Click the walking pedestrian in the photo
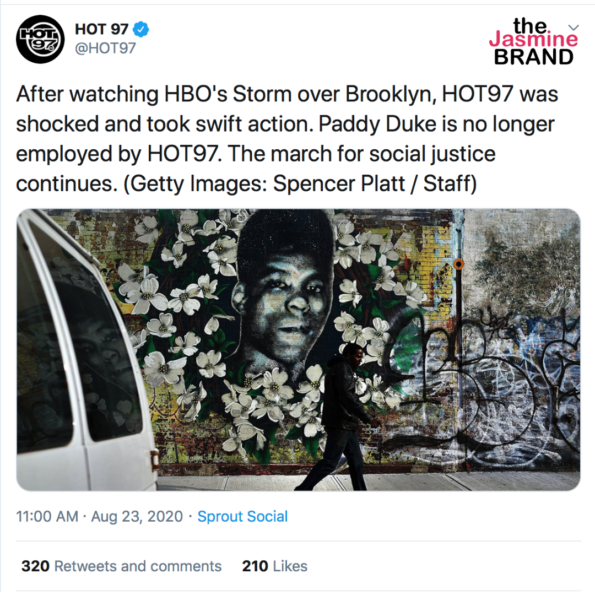The height and width of the screenshot is (595, 595). click(339, 417)
